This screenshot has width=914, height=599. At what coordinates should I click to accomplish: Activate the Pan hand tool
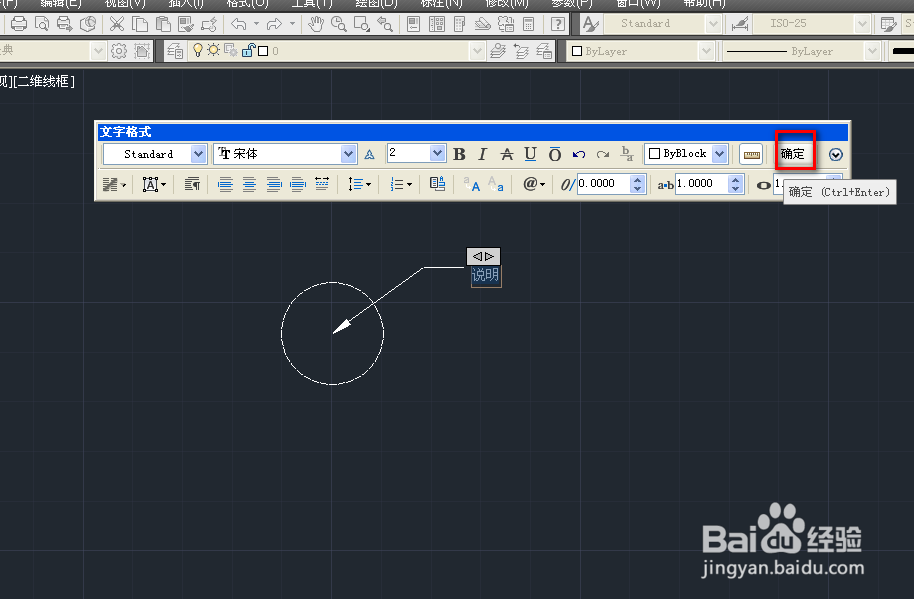(315, 24)
